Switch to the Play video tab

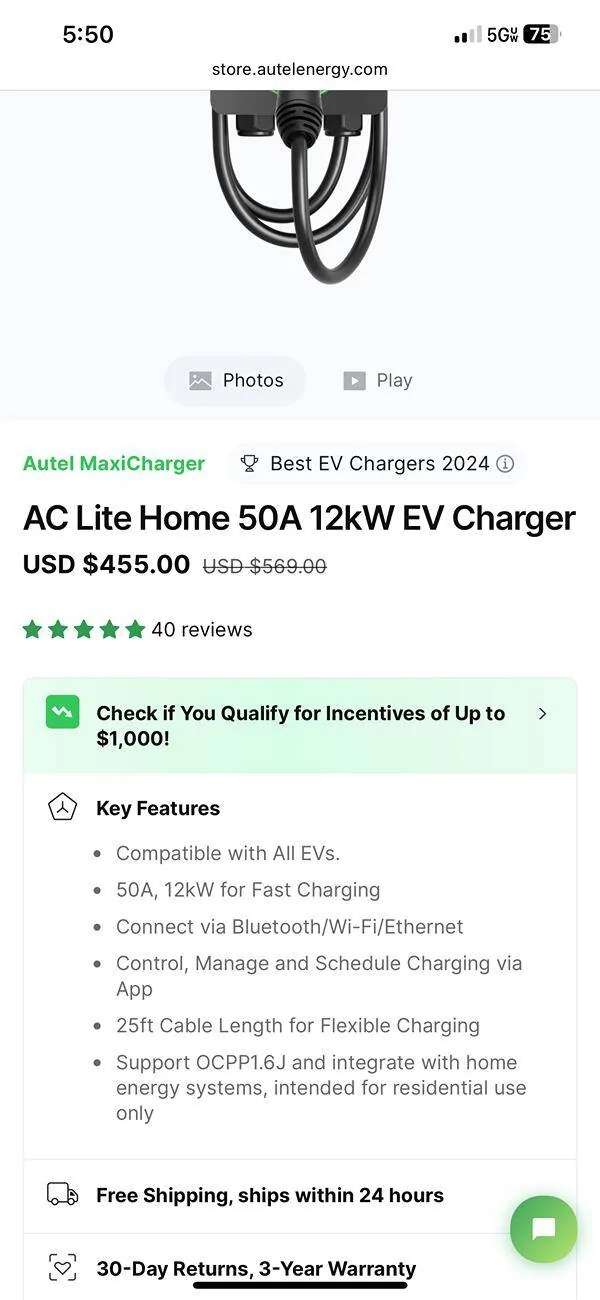point(378,381)
